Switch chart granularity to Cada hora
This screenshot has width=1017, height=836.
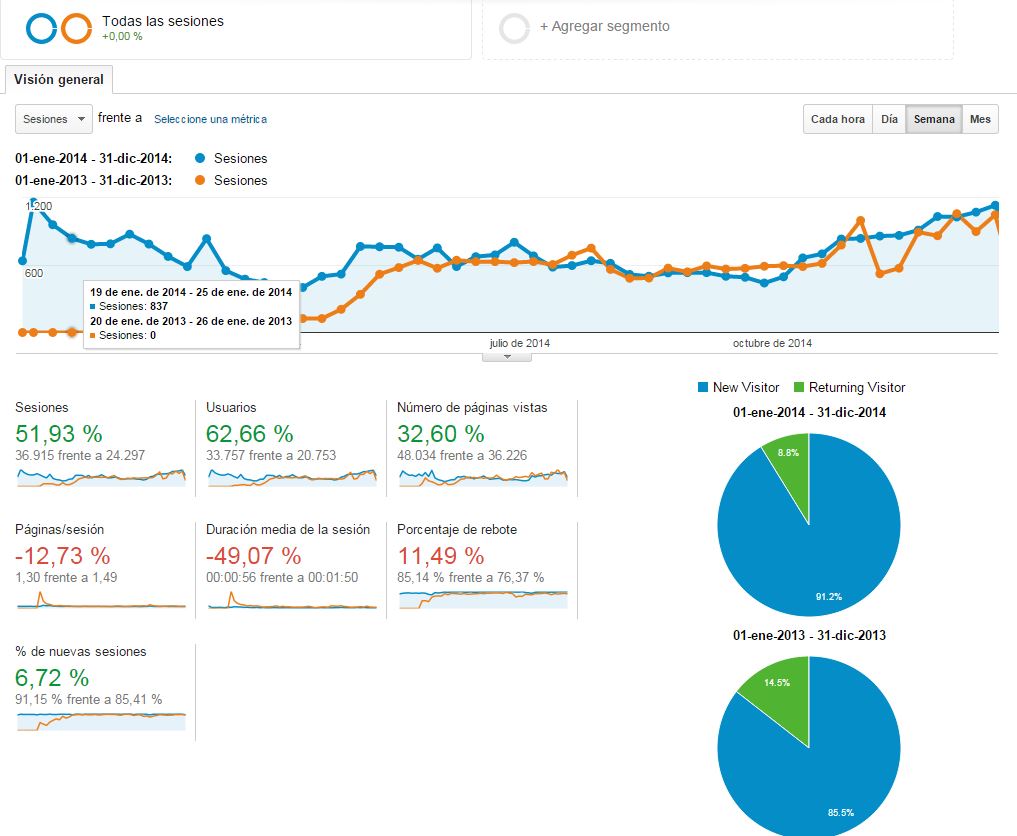(837, 119)
